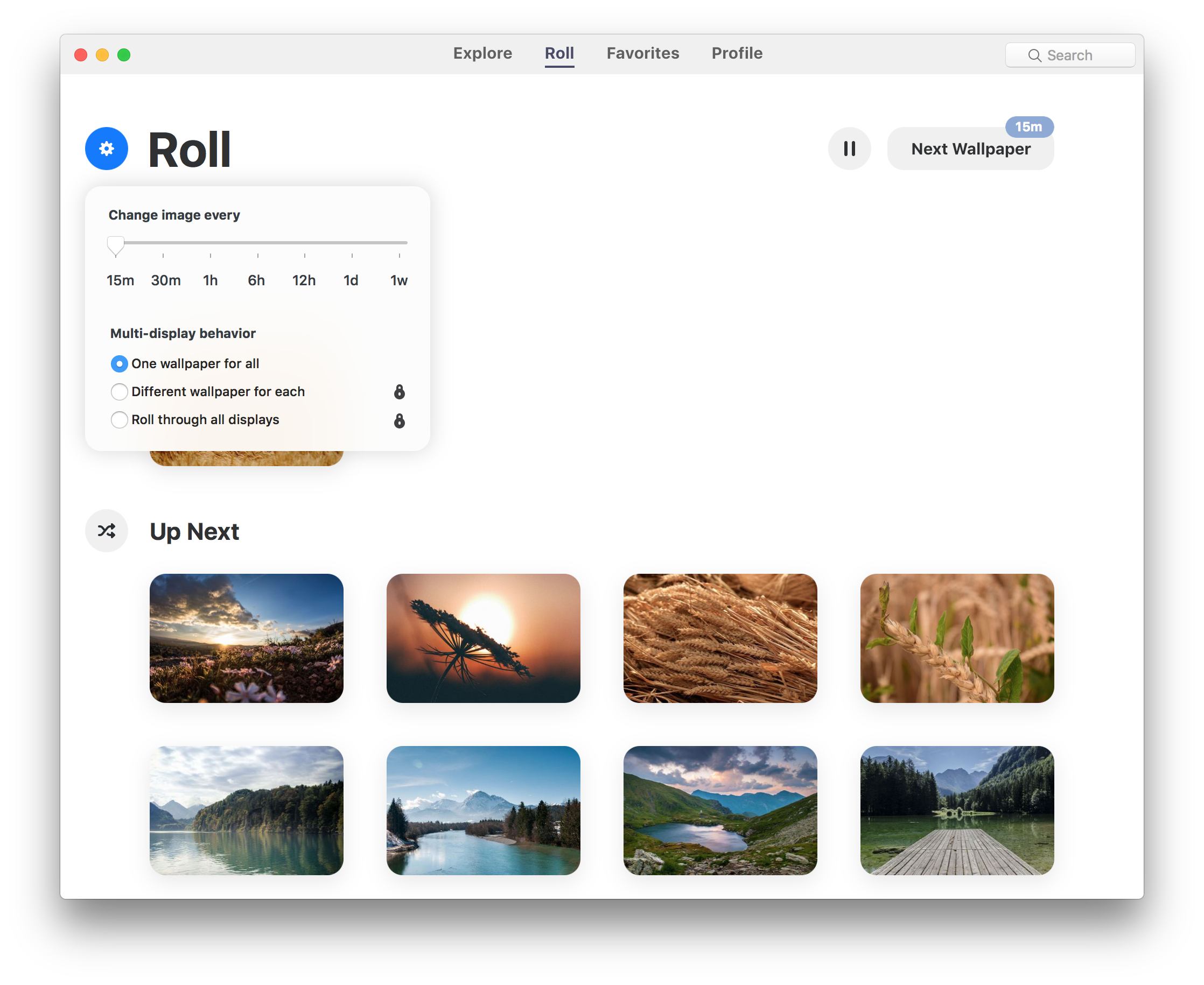Screen dimensions: 1204x985
Task: Shuffle the Up Next queue
Action: [106, 531]
